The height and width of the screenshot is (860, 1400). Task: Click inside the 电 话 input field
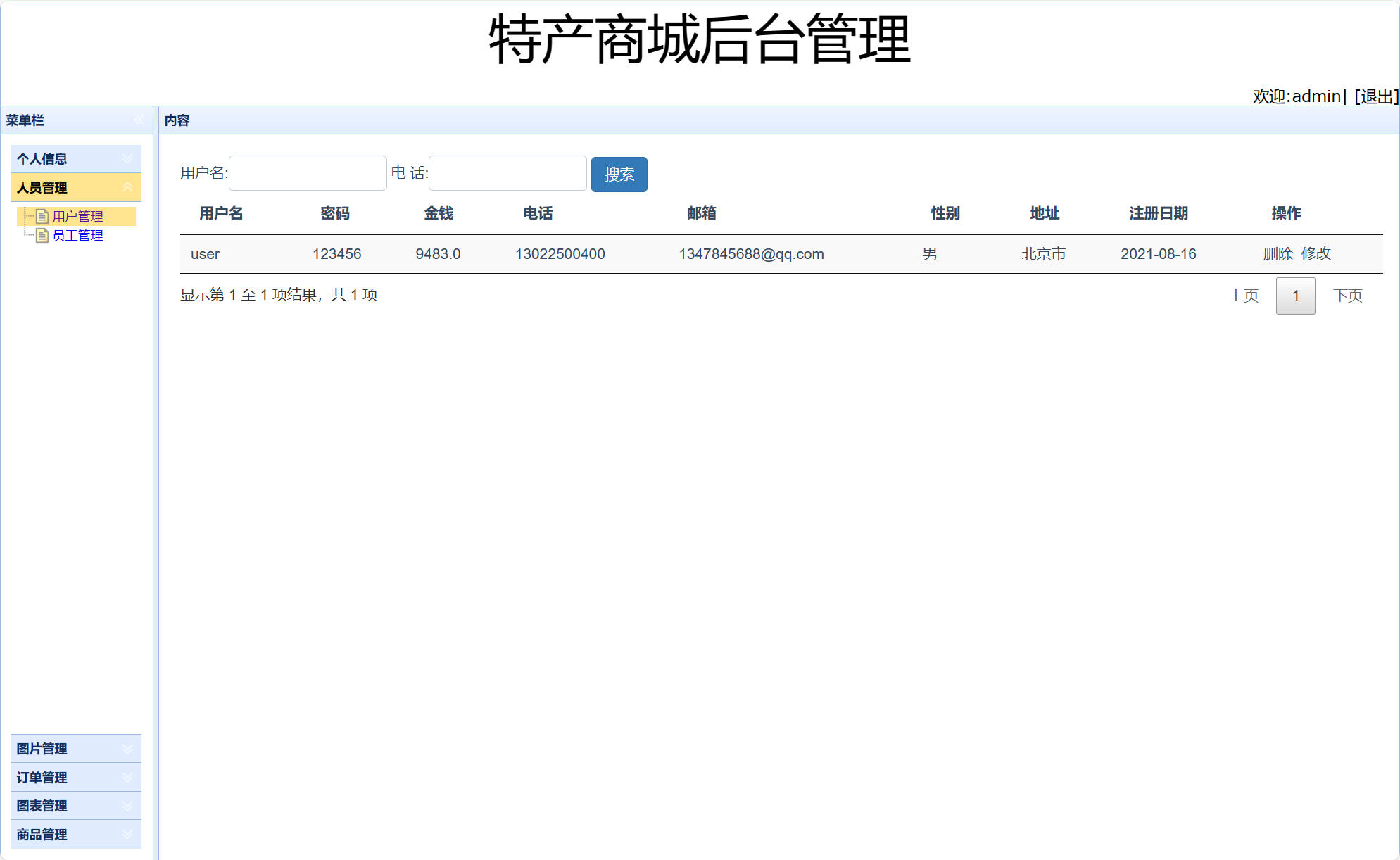point(507,172)
